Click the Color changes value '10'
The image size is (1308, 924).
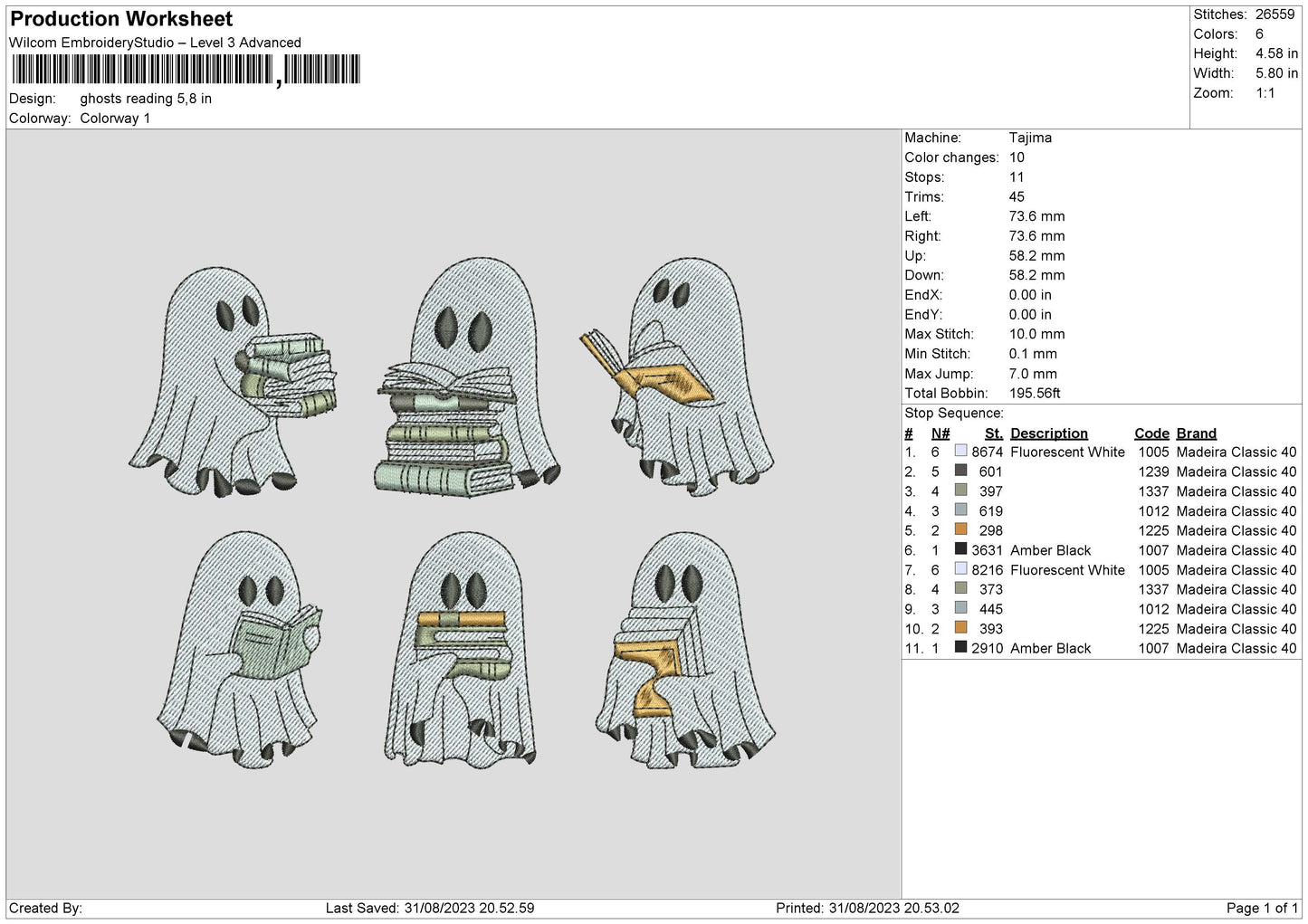point(1017,157)
